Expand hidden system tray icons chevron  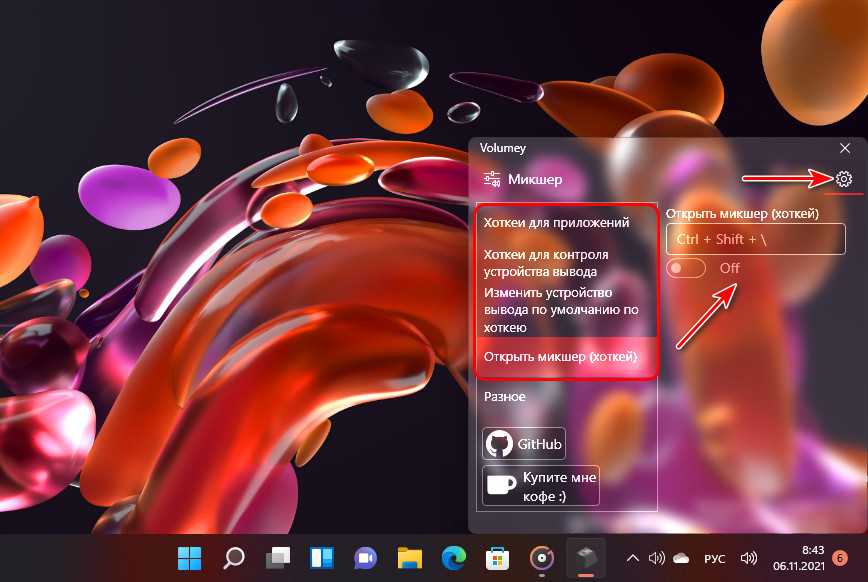(x=632, y=557)
